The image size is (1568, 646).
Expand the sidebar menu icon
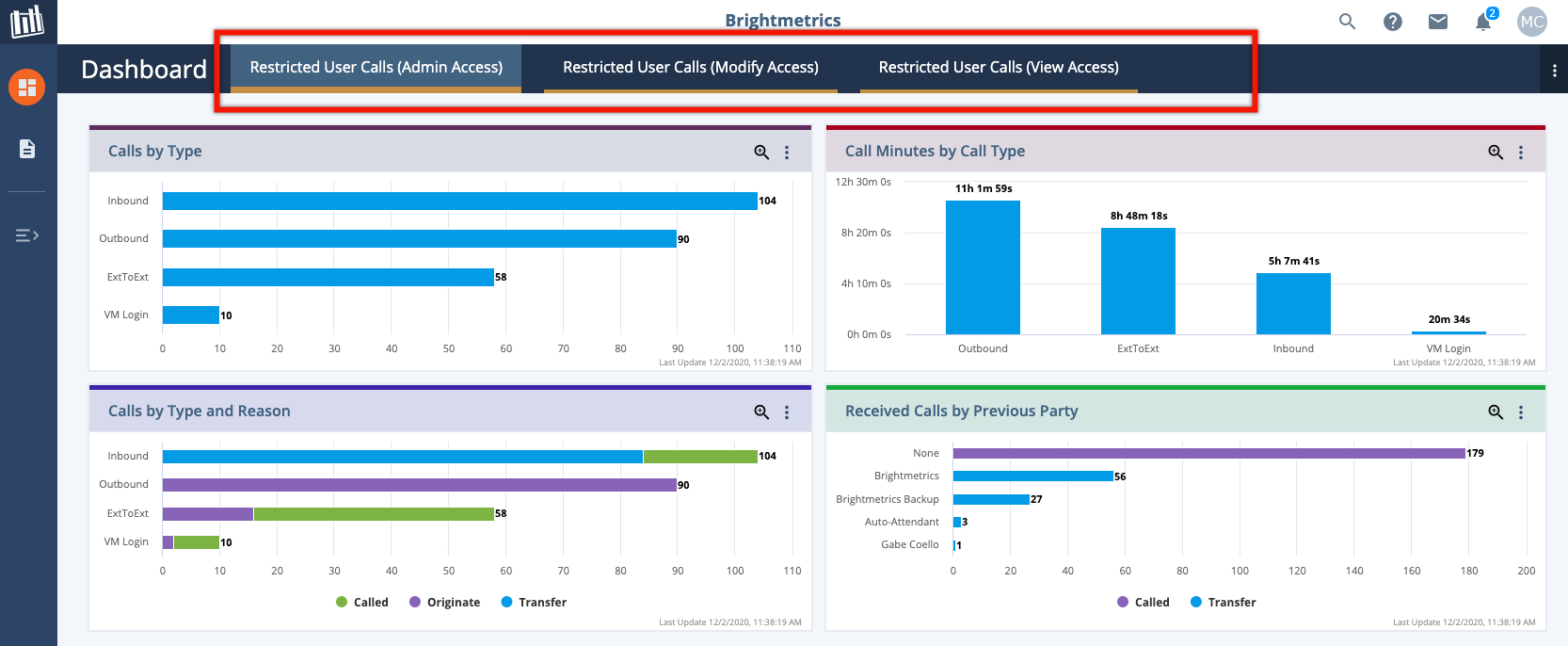(27, 235)
